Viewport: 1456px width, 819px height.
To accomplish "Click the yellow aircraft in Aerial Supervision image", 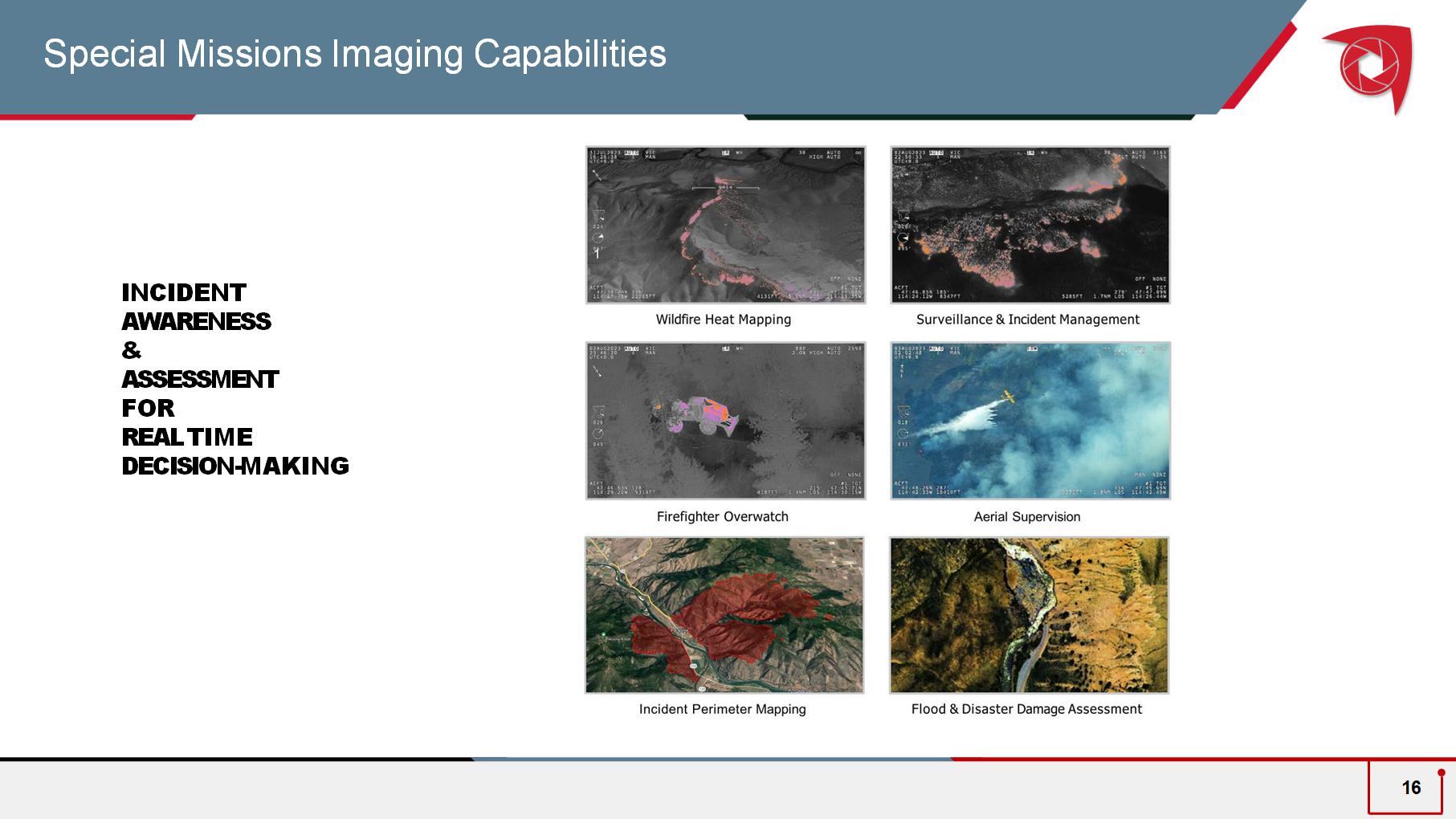I will coord(1007,396).
